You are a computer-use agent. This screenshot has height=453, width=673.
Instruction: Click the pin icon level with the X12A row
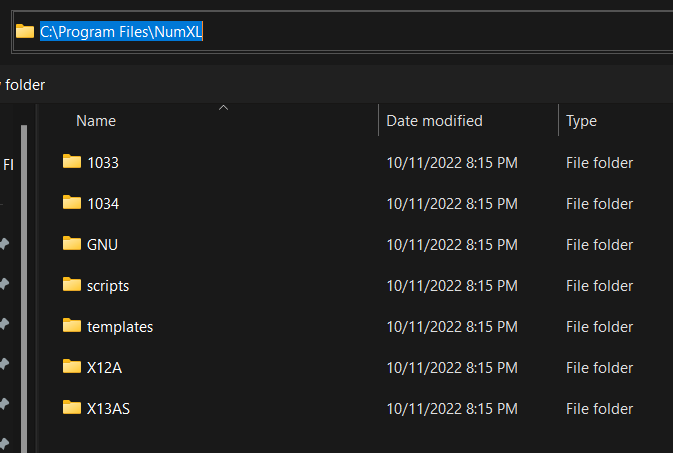4,364
